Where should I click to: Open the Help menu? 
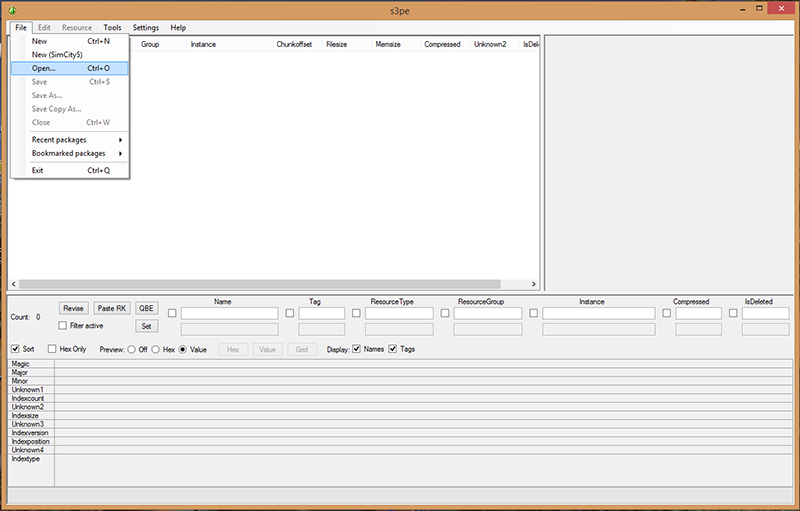[178, 28]
